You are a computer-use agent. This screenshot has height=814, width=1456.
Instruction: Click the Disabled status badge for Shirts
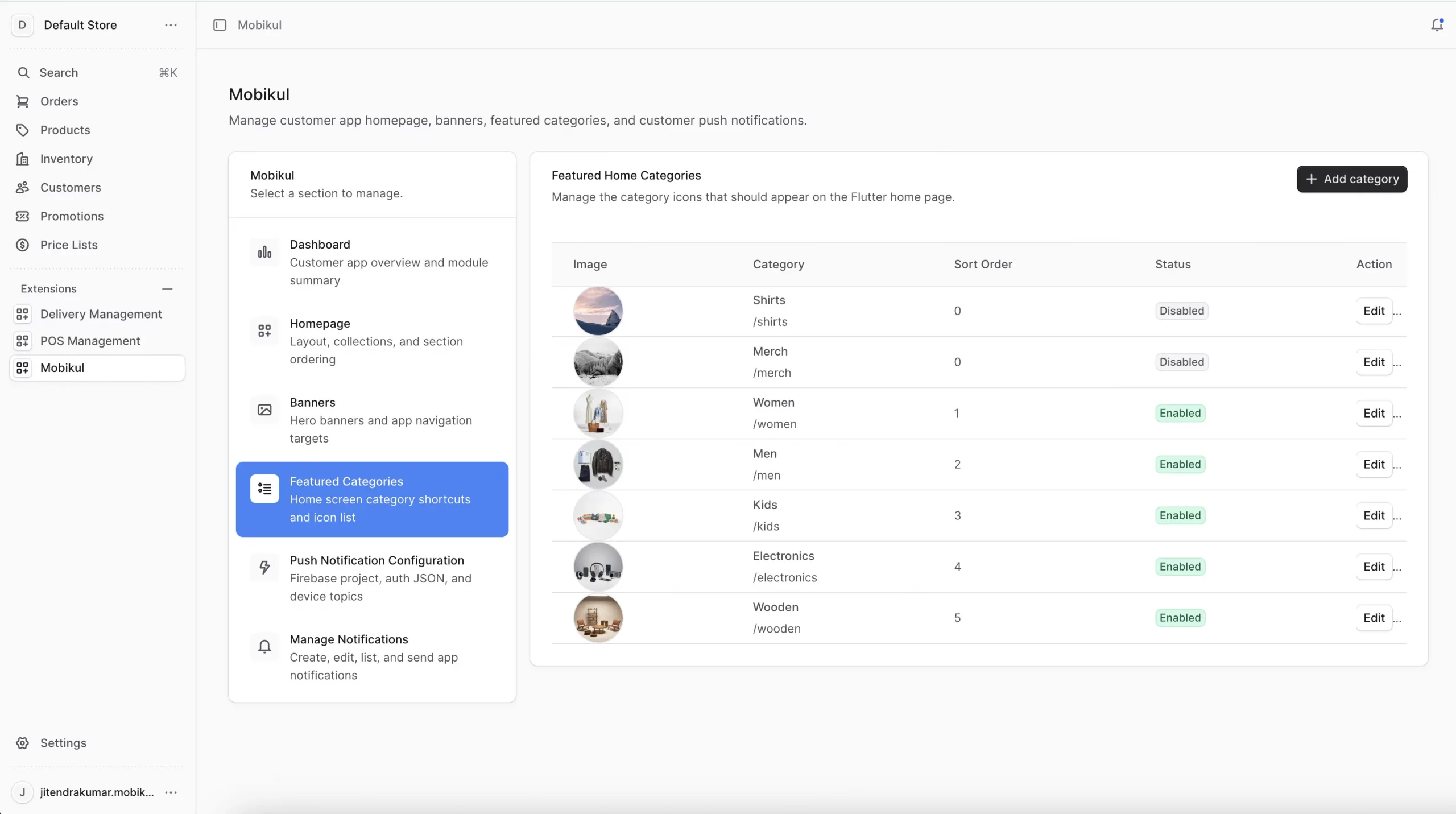1181,311
